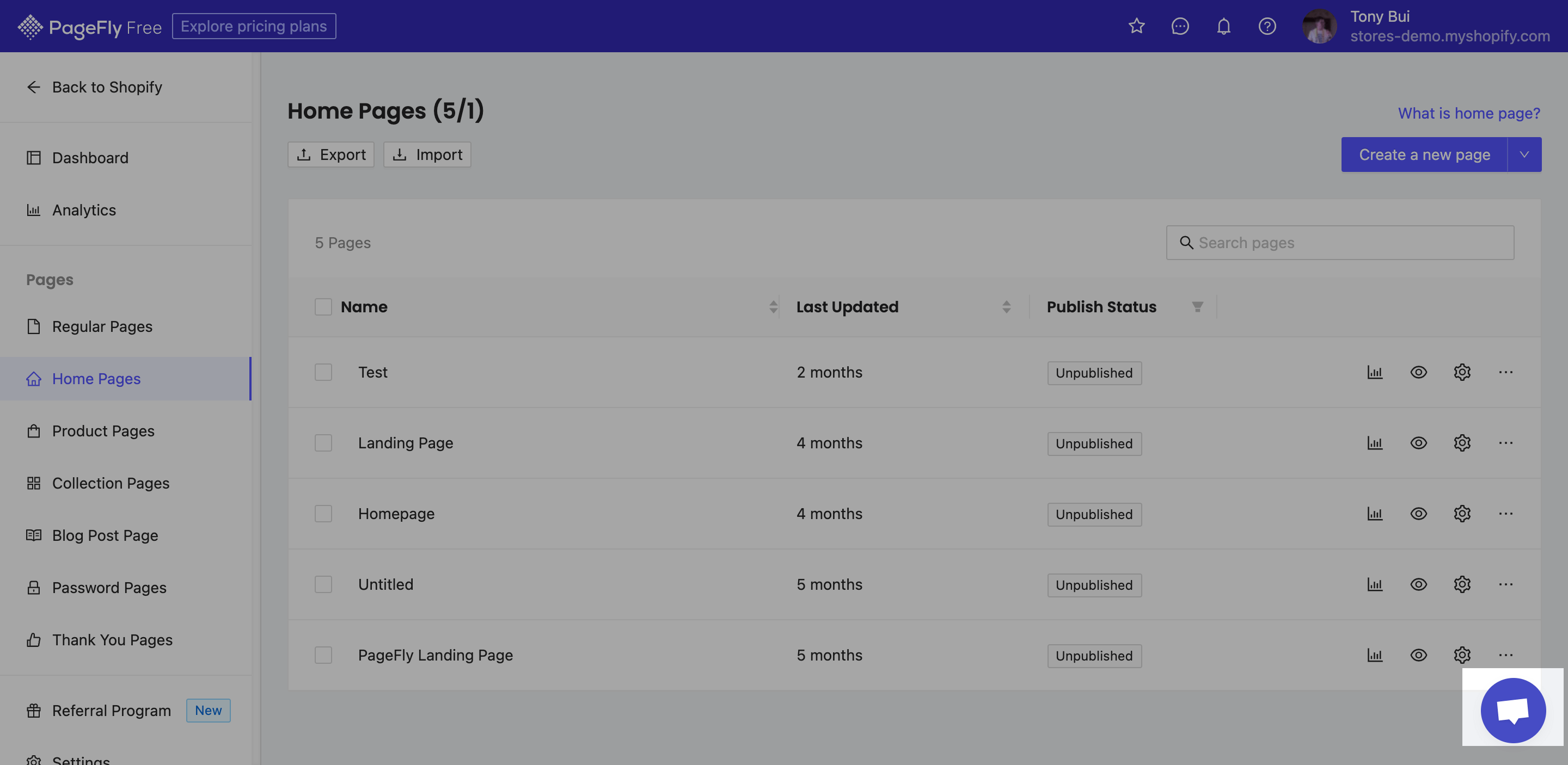
Task: Check the Test page checkbox
Action: pos(323,372)
